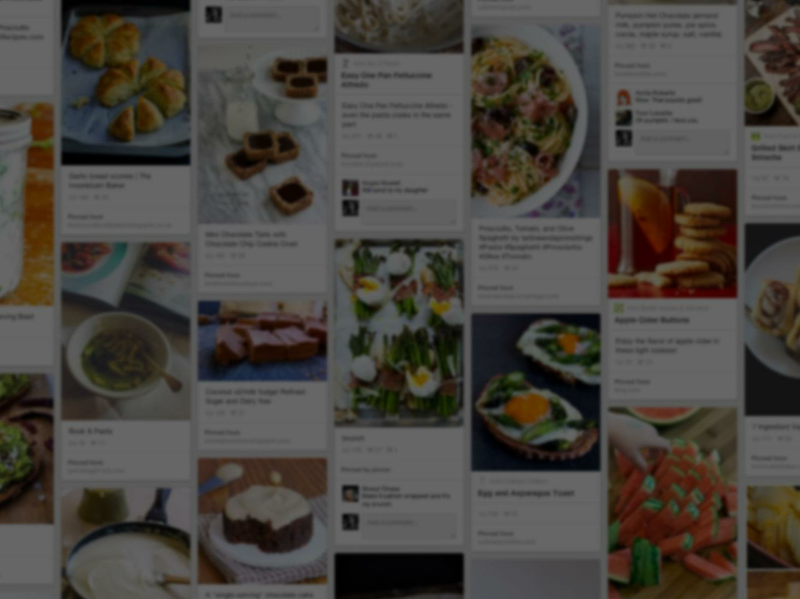
Task: Open the watermelon slices pin image
Action: [672, 503]
